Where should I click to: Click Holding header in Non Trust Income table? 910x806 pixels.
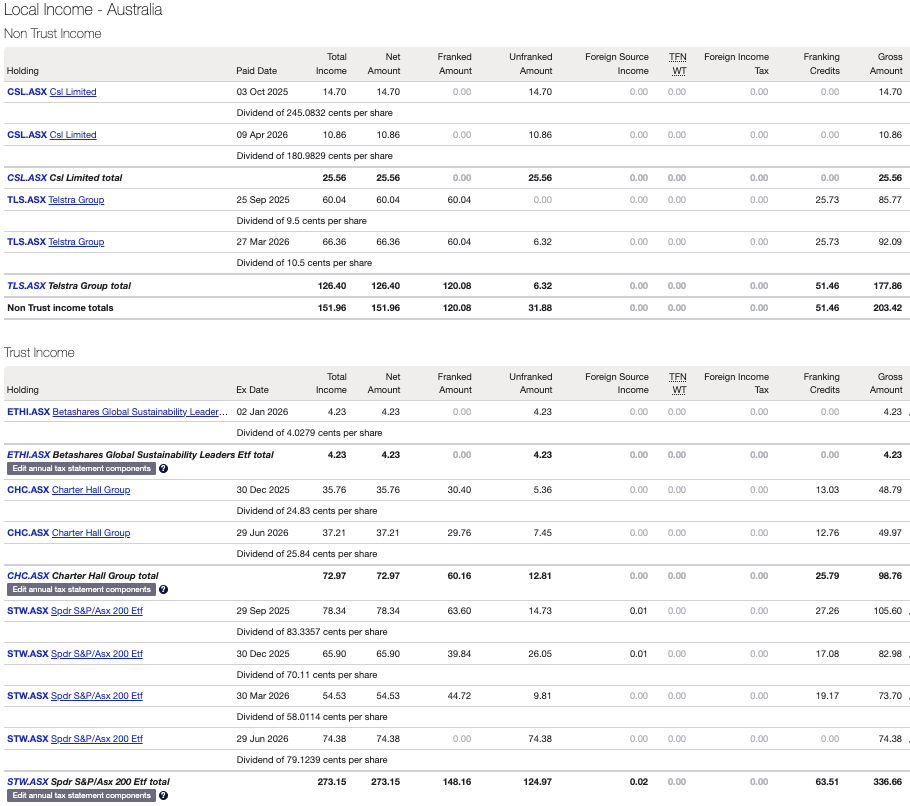23,71
